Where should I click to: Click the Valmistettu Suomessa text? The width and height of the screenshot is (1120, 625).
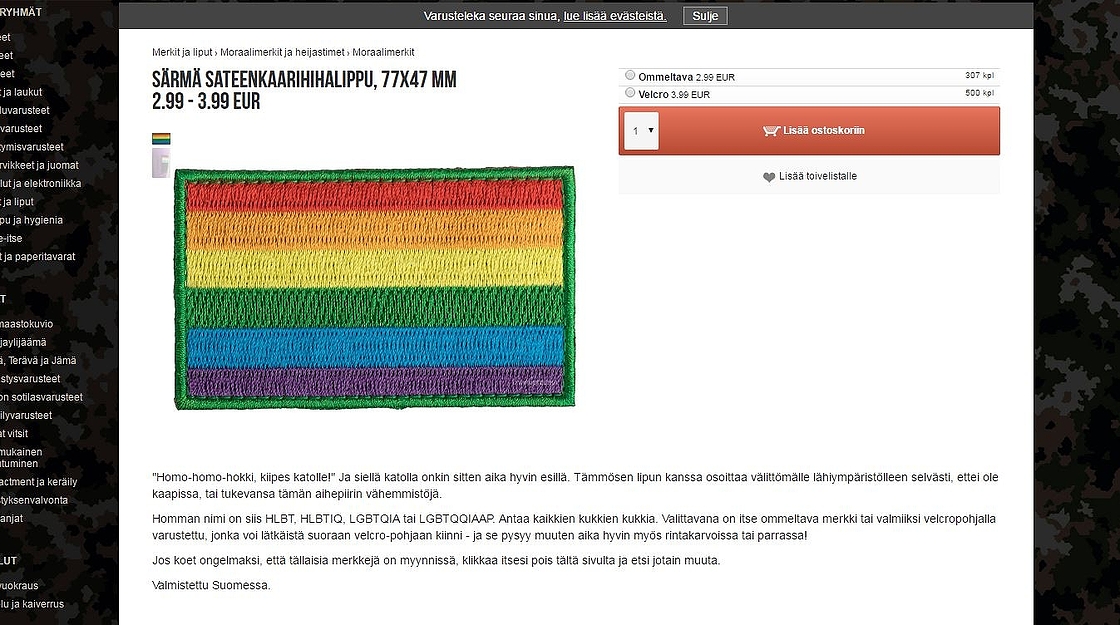tap(211, 585)
